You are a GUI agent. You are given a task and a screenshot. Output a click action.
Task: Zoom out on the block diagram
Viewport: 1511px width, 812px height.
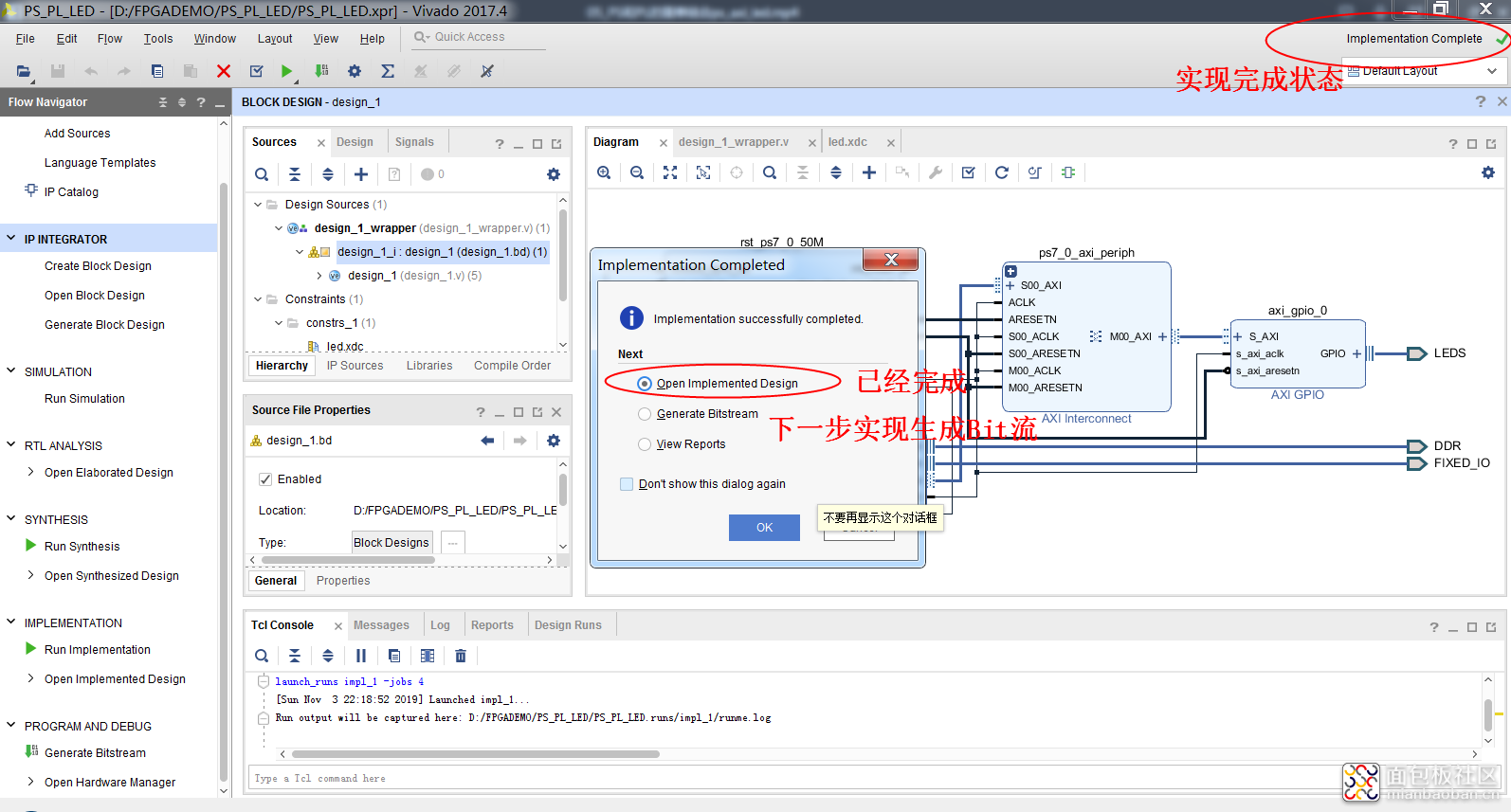point(637,172)
